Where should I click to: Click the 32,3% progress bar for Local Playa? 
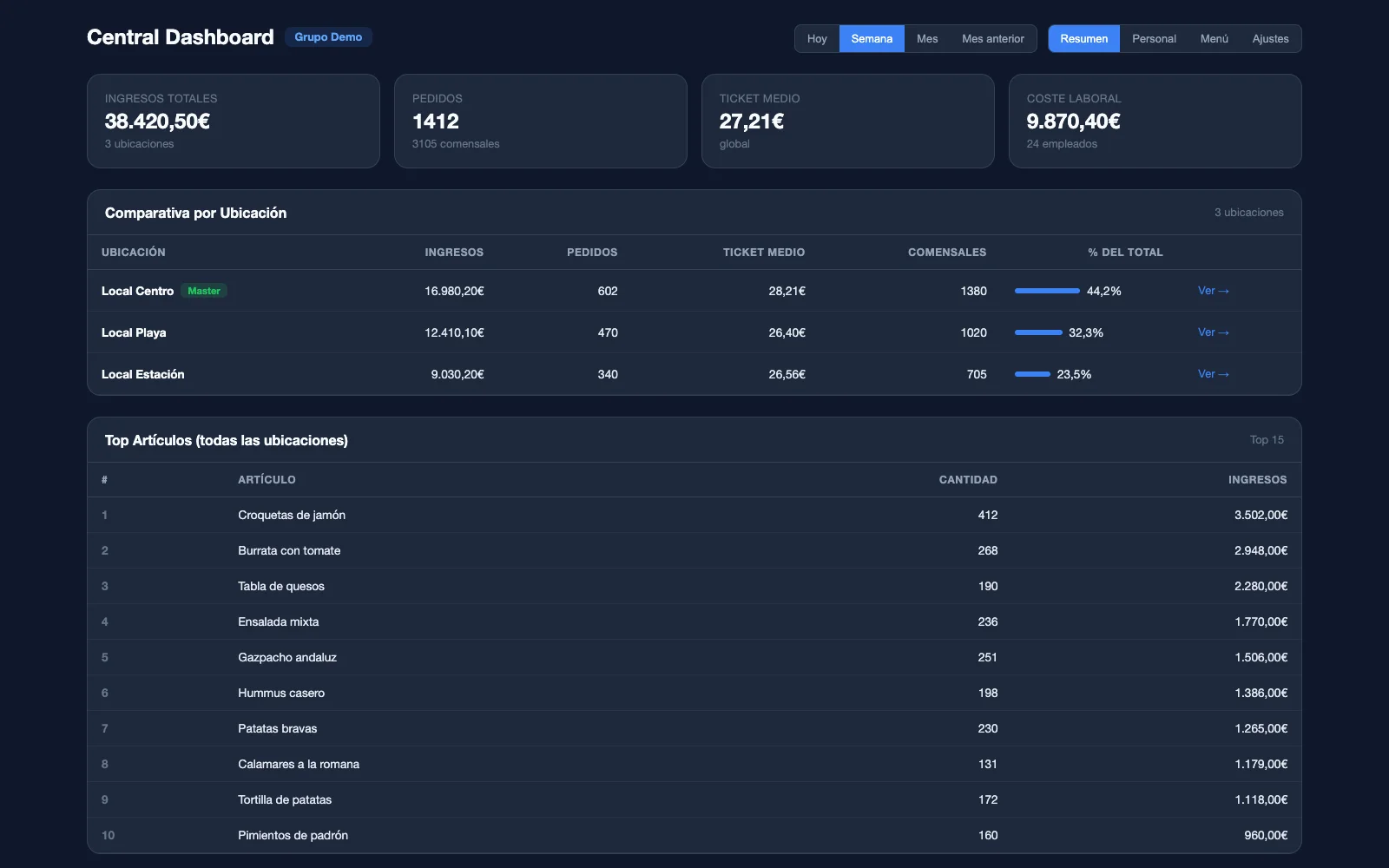click(x=1038, y=332)
